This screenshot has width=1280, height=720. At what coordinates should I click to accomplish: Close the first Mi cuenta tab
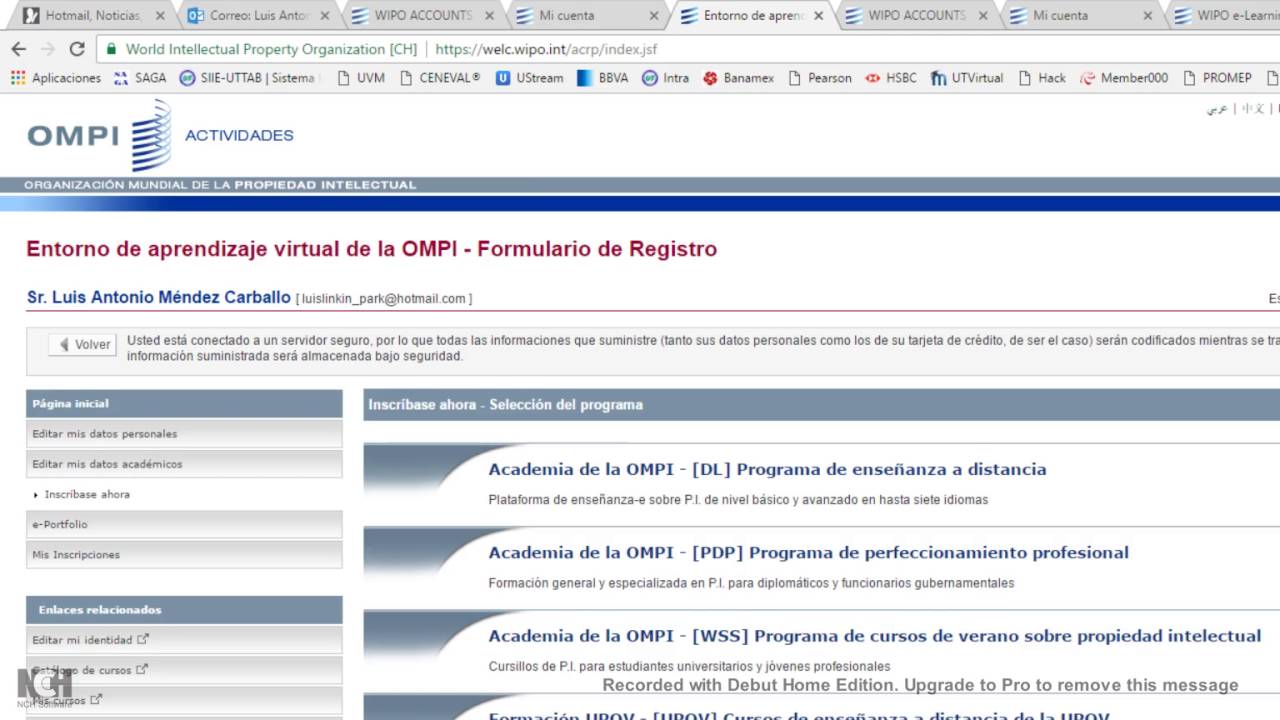coord(654,16)
